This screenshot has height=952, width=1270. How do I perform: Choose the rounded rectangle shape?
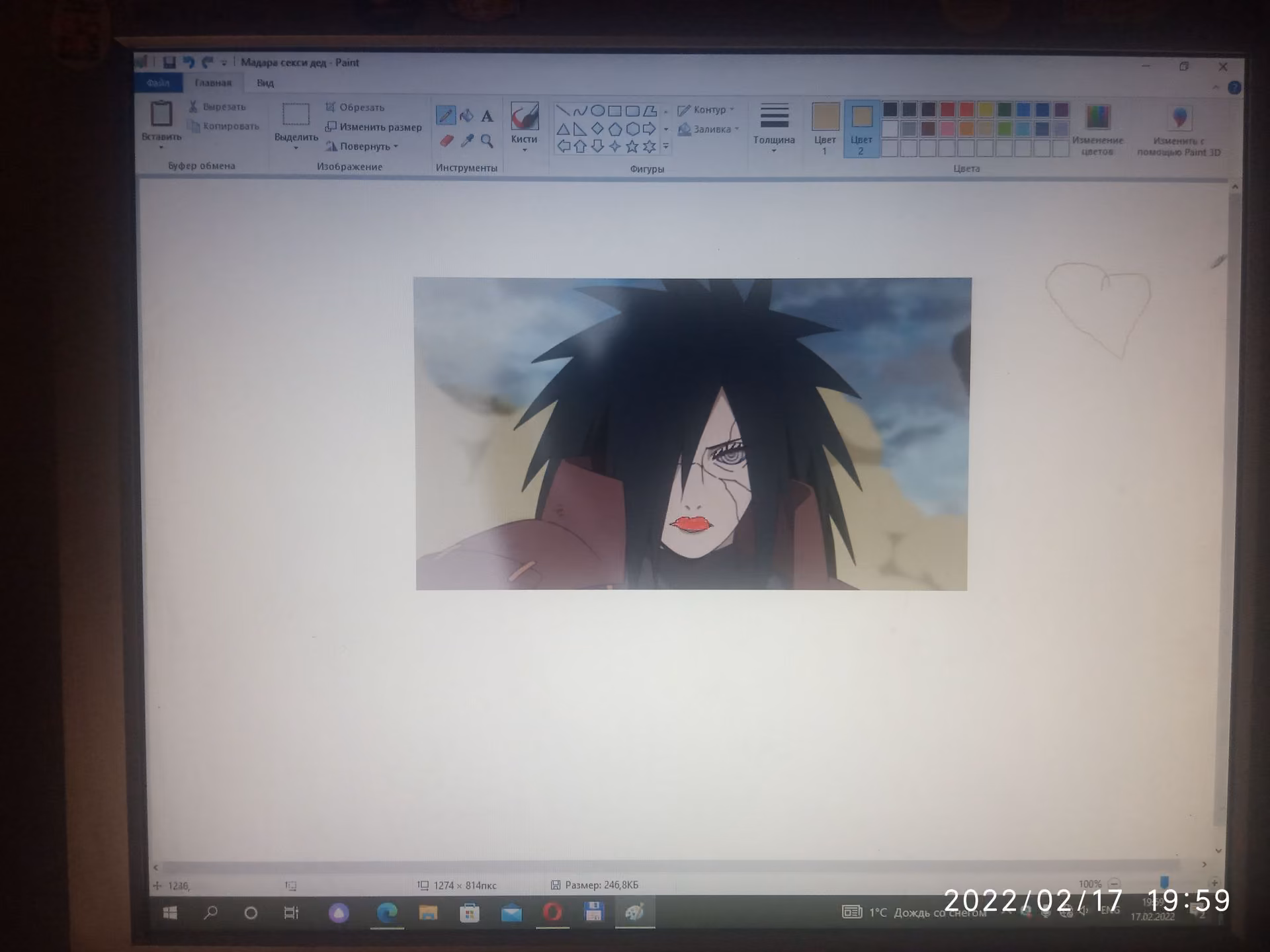[x=632, y=111]
